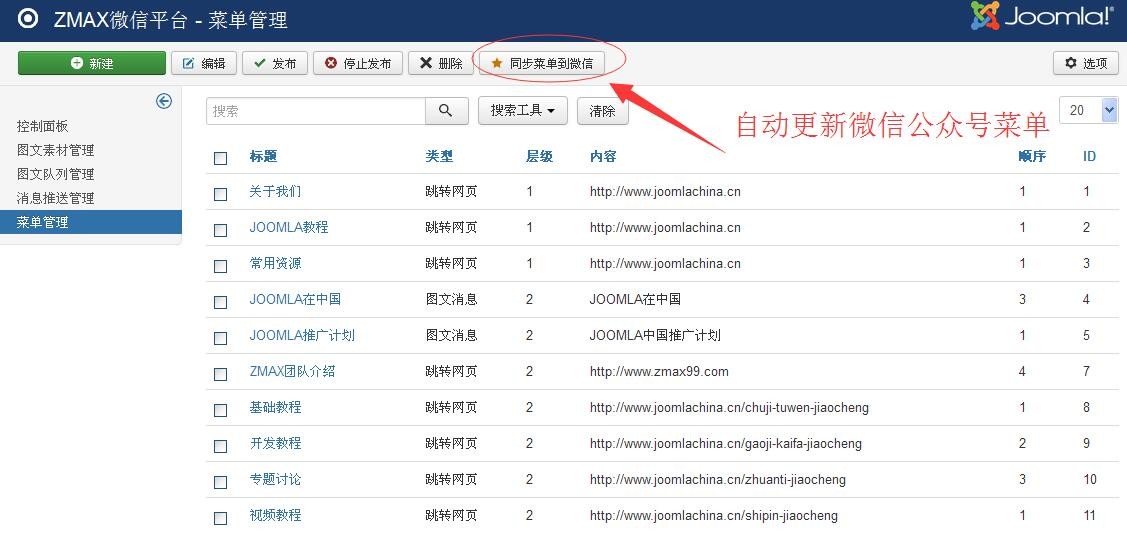Click inside the 搜索 text field
This screenshot has height=537, width=1127.
click(x=316, y=111)
